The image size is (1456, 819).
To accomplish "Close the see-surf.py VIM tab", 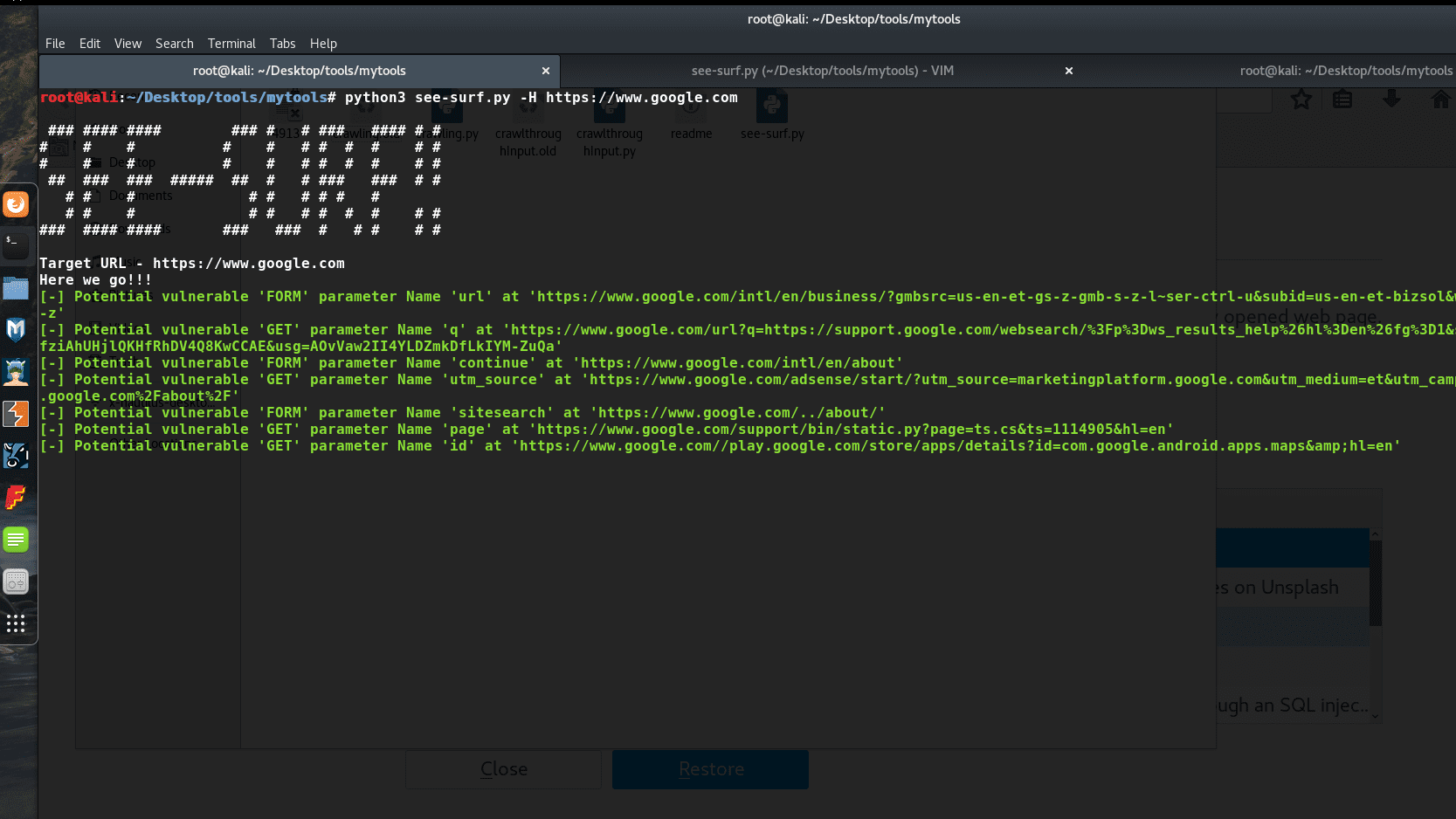I will click(1069, 71).
